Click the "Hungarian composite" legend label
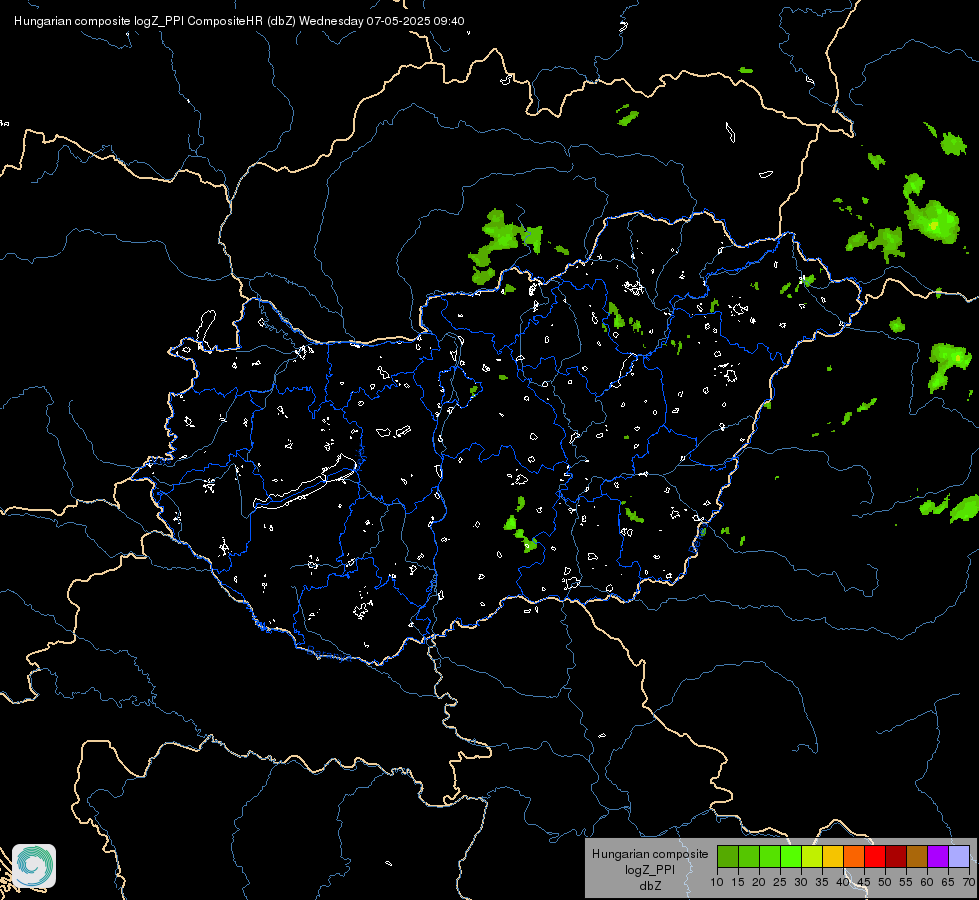This screenshot has height=900, width=979. (x=650, y=854)
